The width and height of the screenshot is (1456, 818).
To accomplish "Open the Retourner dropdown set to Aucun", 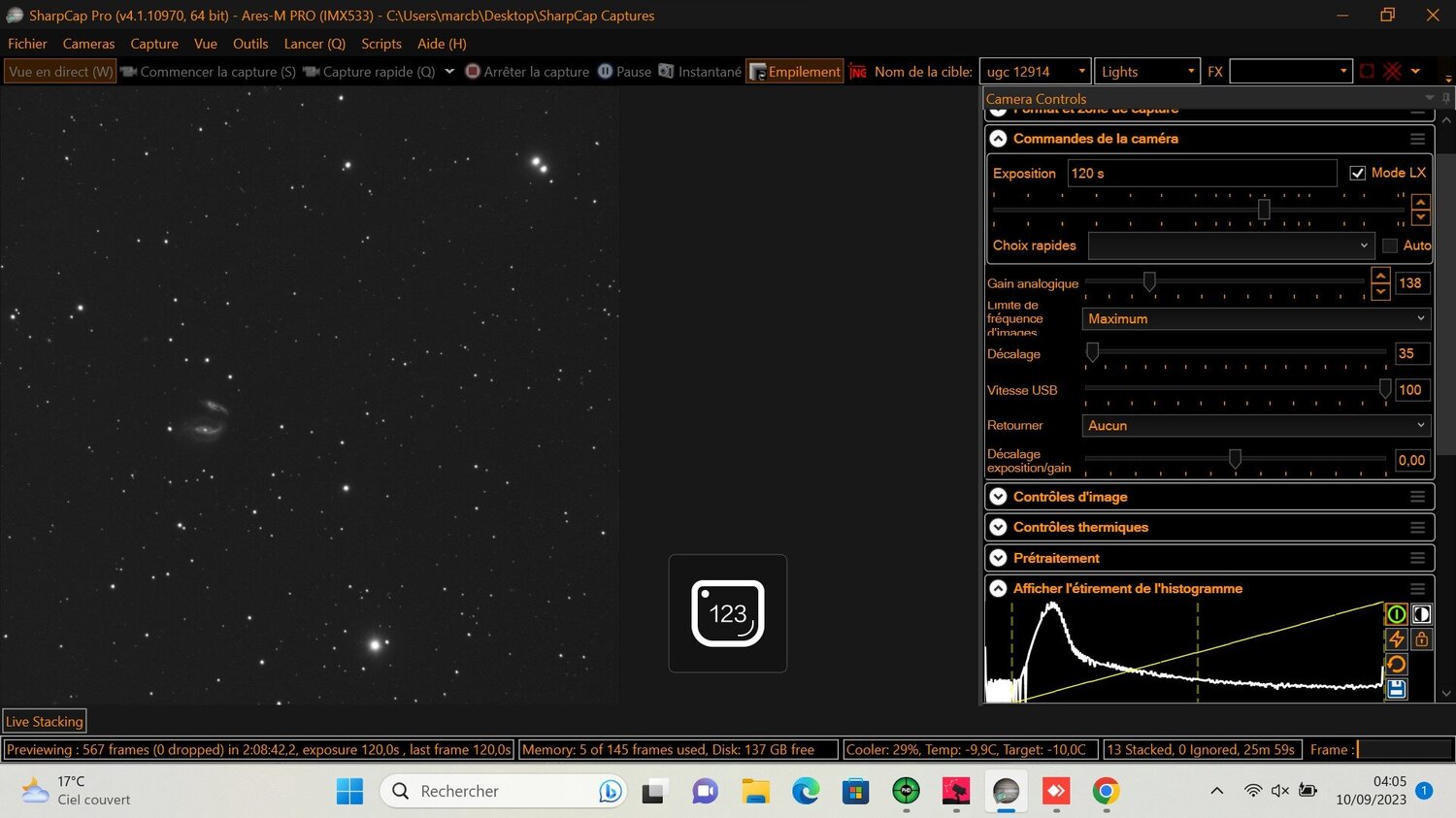I will point(1257,425).
